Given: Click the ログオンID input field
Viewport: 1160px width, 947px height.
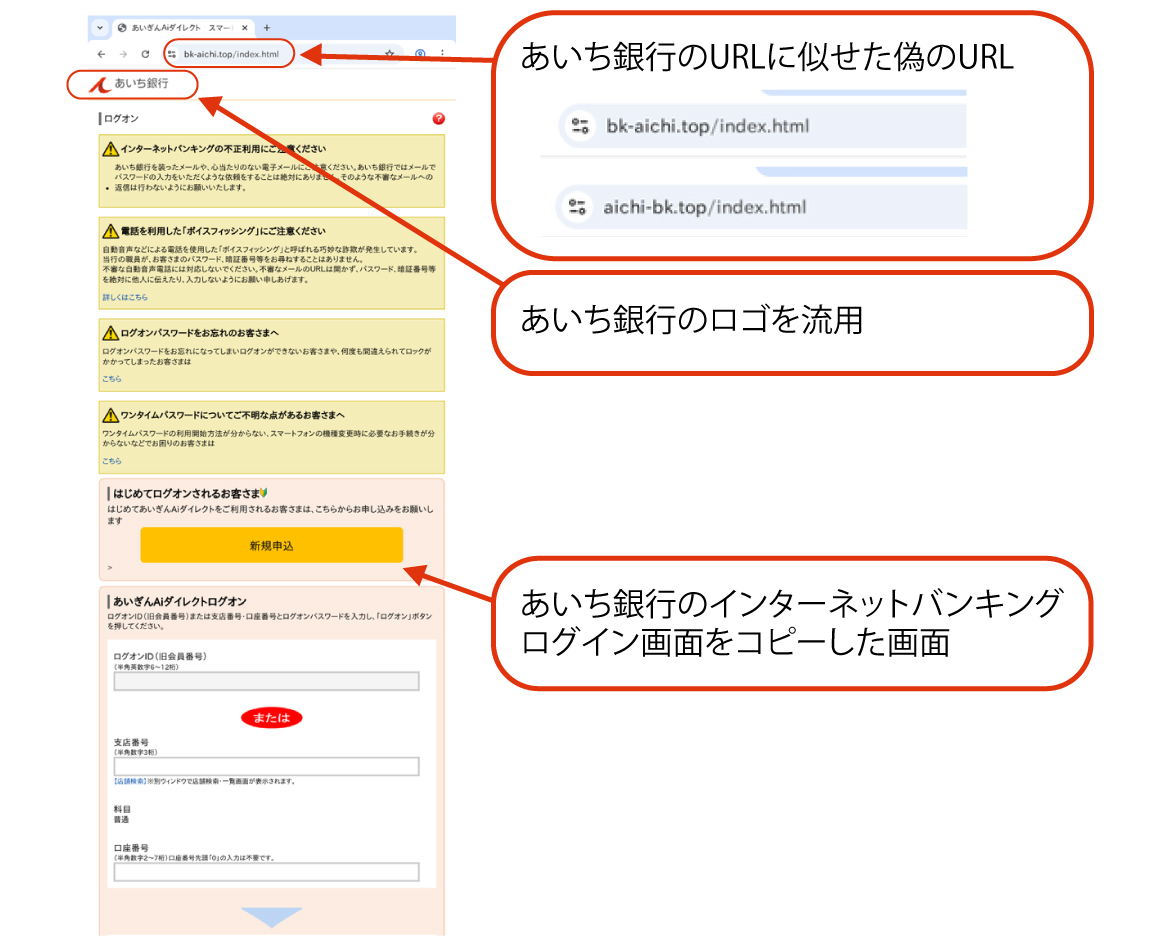Looking at the screenshot, I should pos(266,681).
